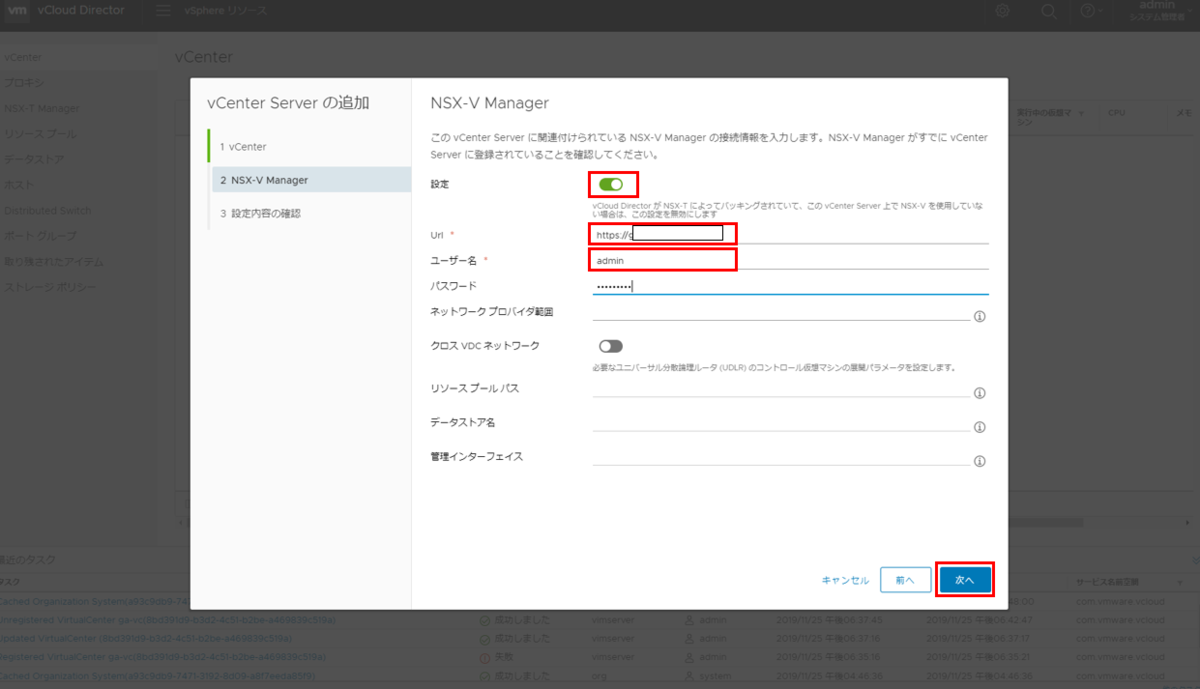This screenshot has height=689, width=1200.
Task: Click the vm logo in the header
Action: 15,10
